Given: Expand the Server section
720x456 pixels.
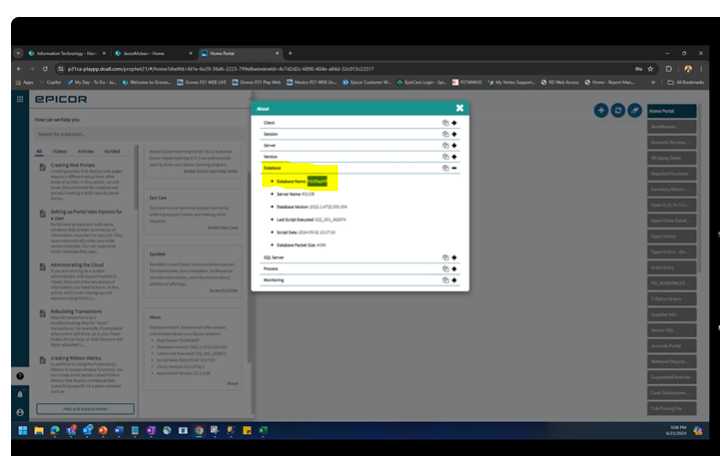Looking at the screenshot, I should [x=455, y=145].
